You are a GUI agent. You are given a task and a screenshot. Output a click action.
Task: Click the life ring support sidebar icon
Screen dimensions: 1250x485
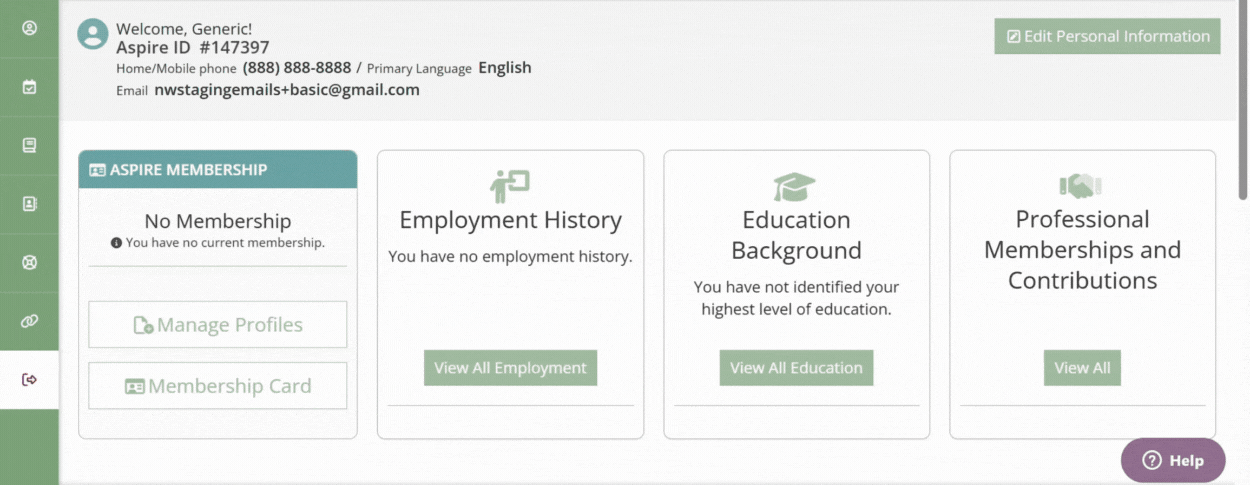[x=29, y=263]
